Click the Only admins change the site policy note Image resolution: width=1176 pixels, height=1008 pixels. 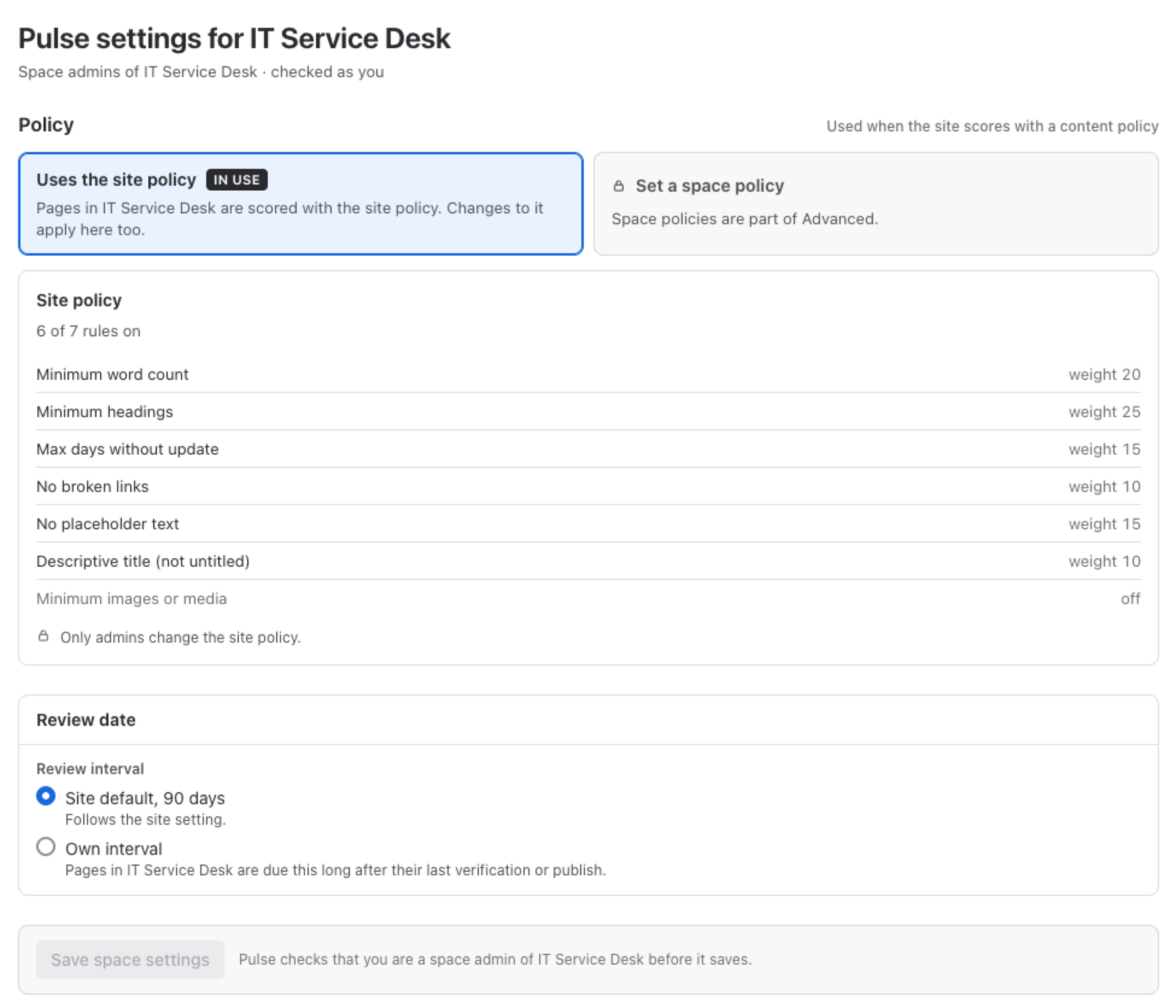[180, 637]
